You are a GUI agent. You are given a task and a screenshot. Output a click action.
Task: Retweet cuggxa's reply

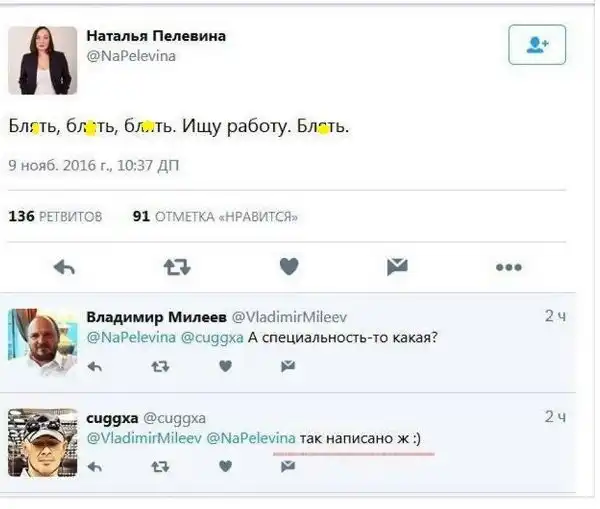point(159,465)
